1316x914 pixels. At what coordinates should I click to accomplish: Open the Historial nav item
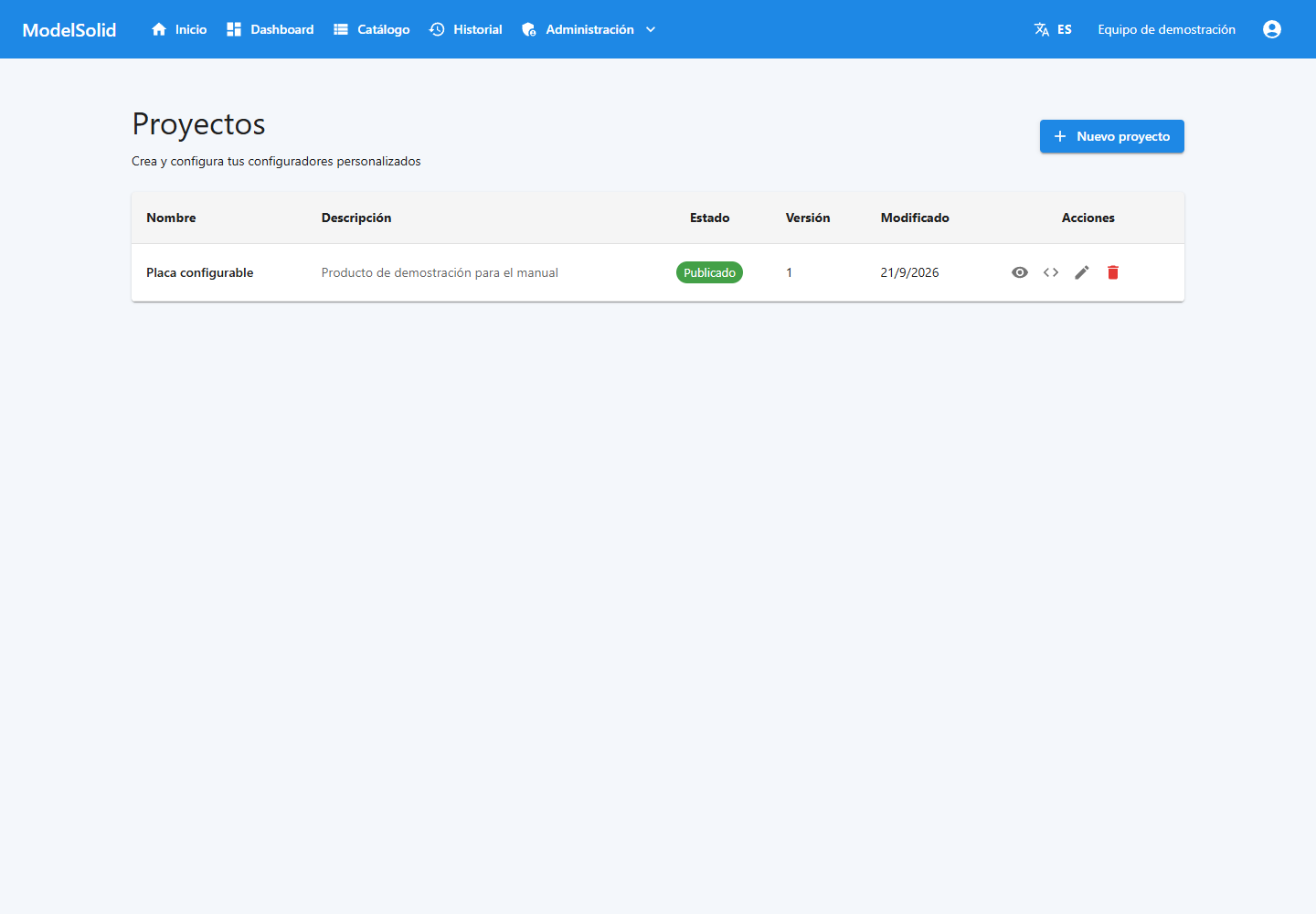(x=466, y=29)
